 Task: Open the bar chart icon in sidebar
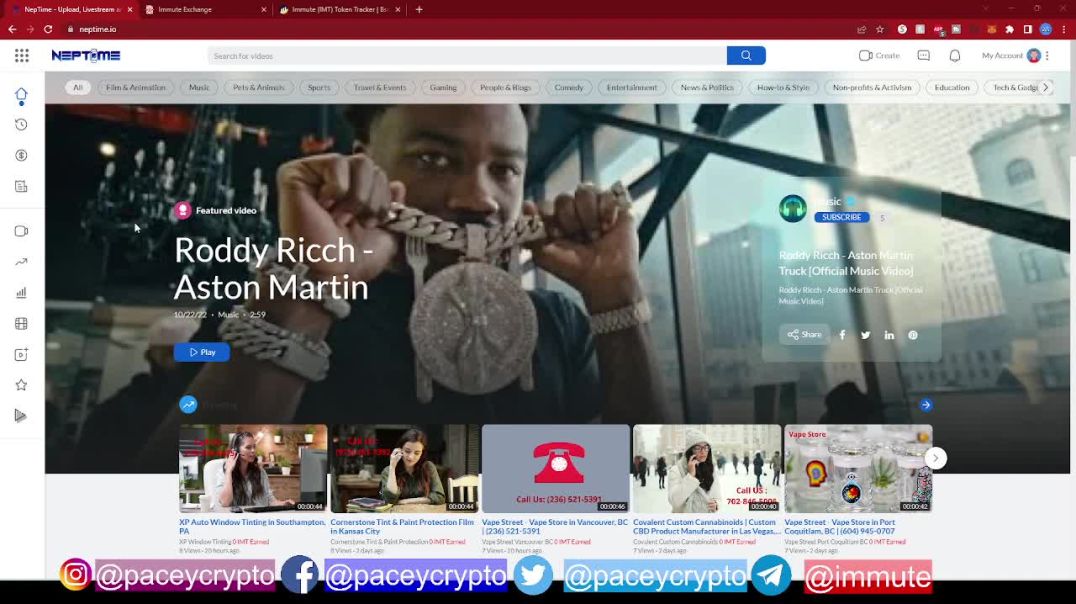(x=21, y=293)
